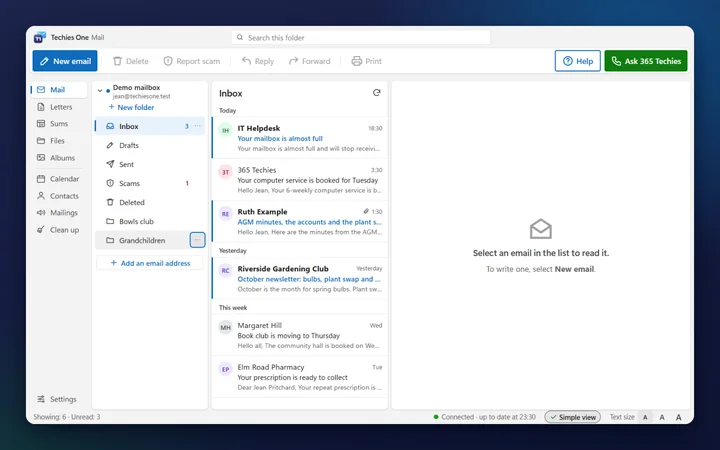Open Letters in the left sidebar

[59, 107]
